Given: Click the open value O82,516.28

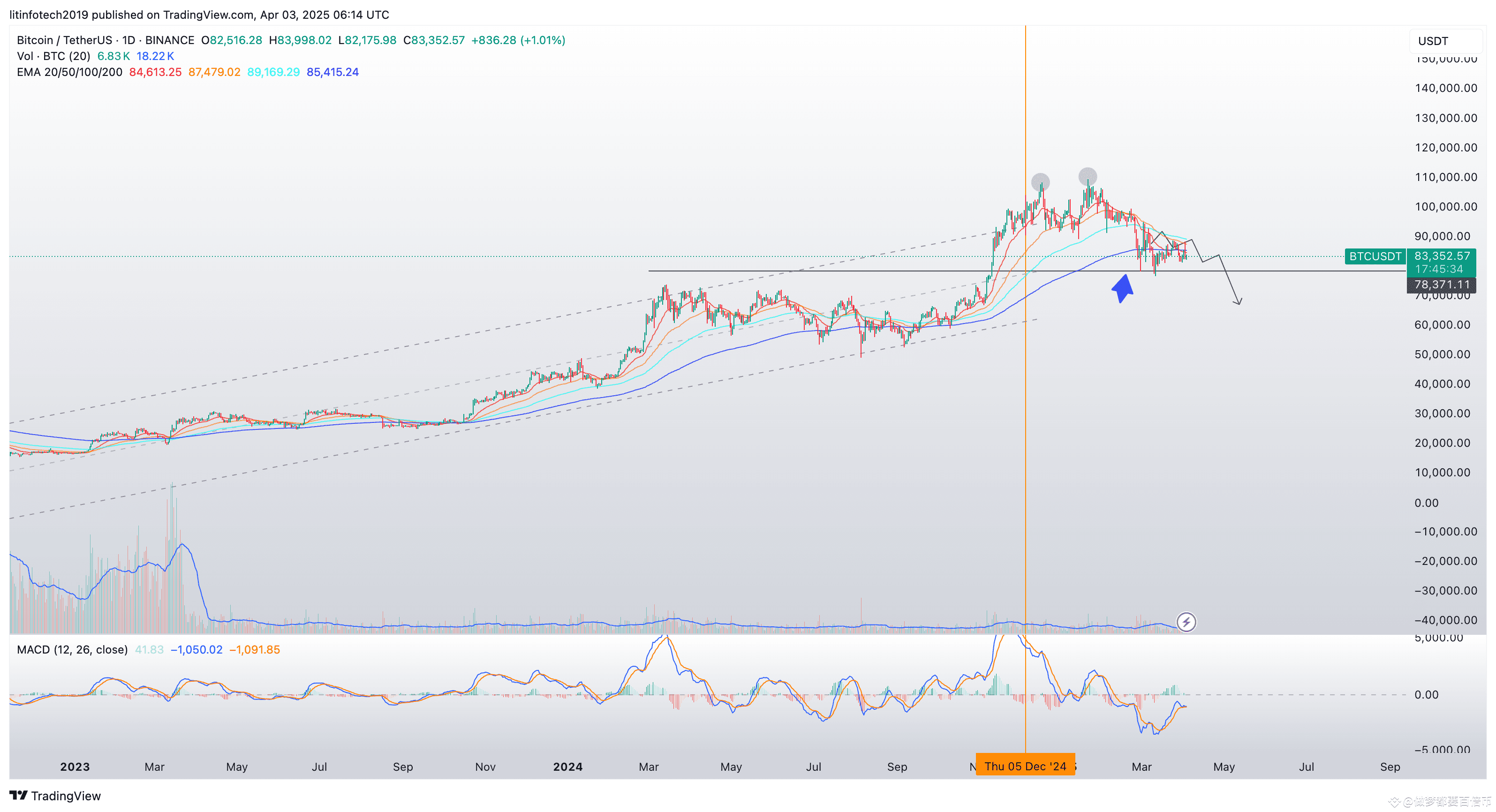Looking at the screenshot, I should (x=232, y=40).
